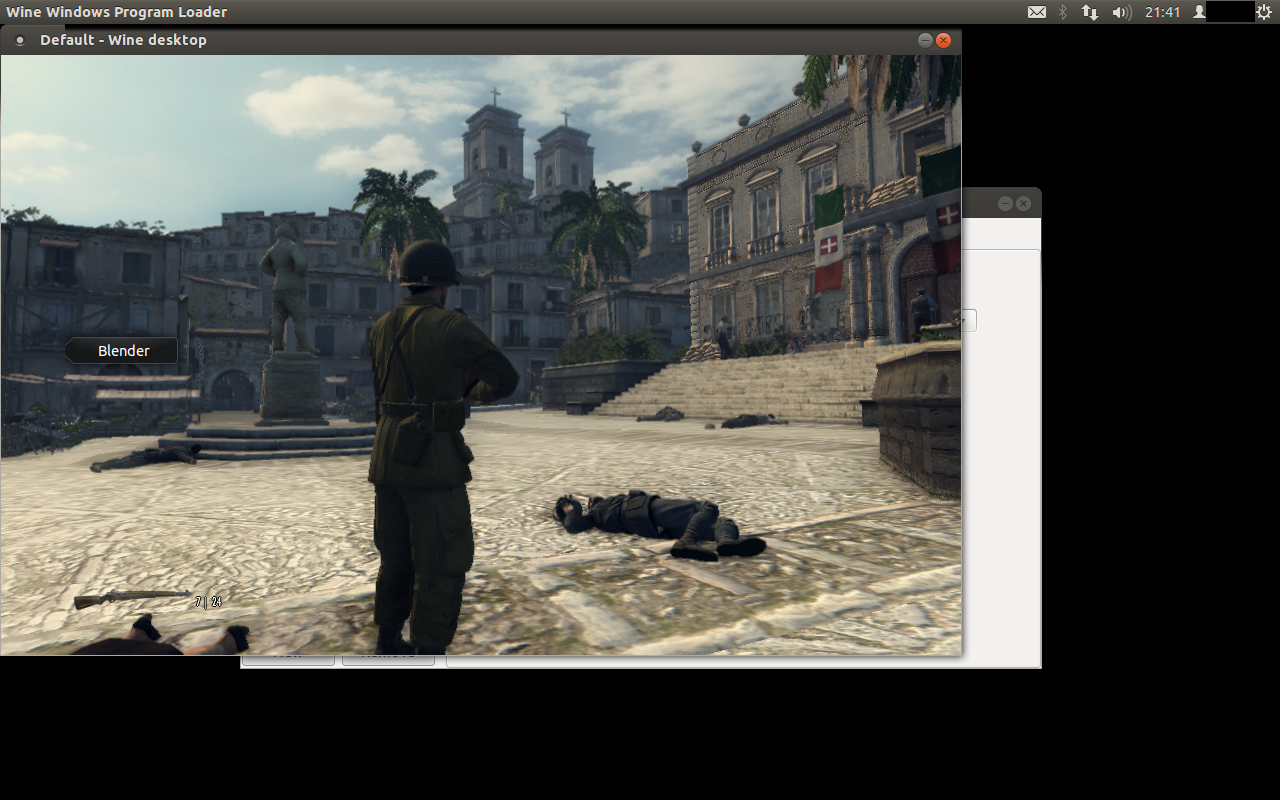
Task: Click the Blender label in game view
Action: pyautogui.click(x=123, y=351)
